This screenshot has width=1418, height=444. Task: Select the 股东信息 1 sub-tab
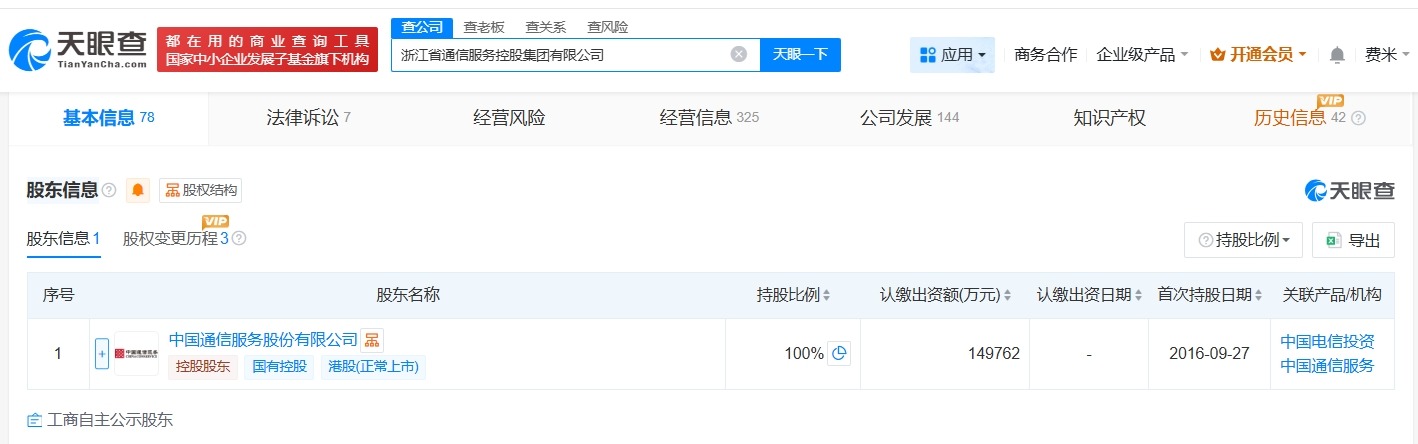click(x=63, y=239)
